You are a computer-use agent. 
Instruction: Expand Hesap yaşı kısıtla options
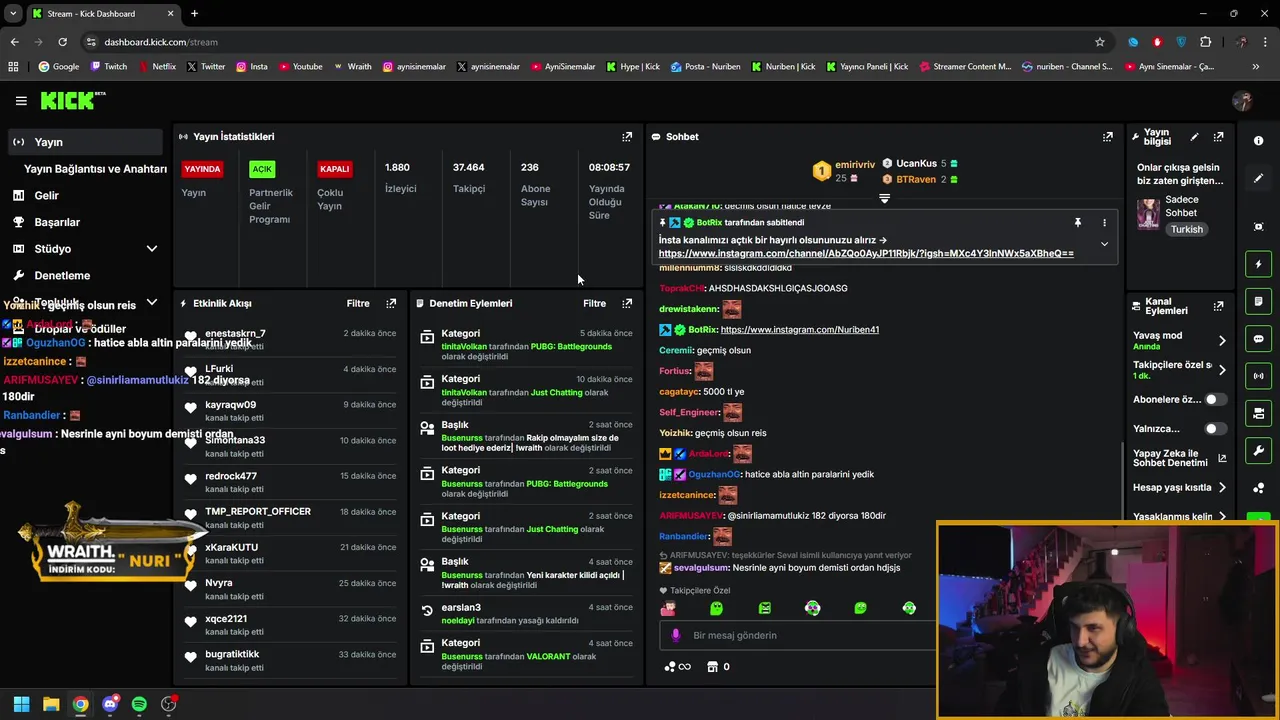(x=1222, y=488)
